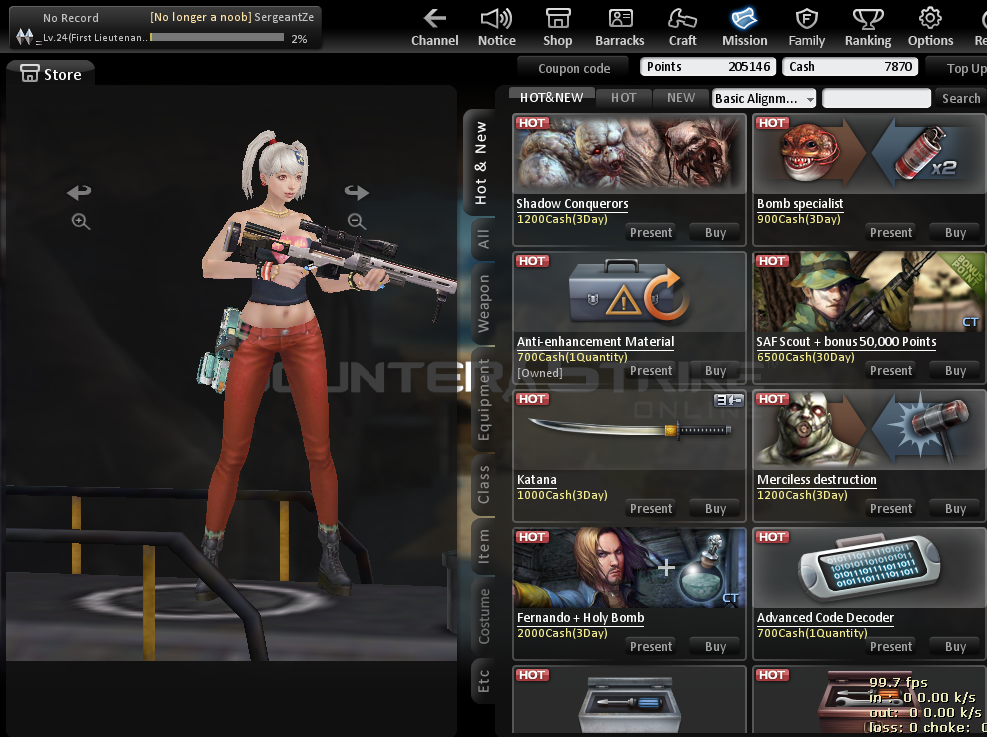Image resolution: width=987 pixels, height=737 pixels.
Task: Rotate character right with arrow icon
Action: coord(356,191)
